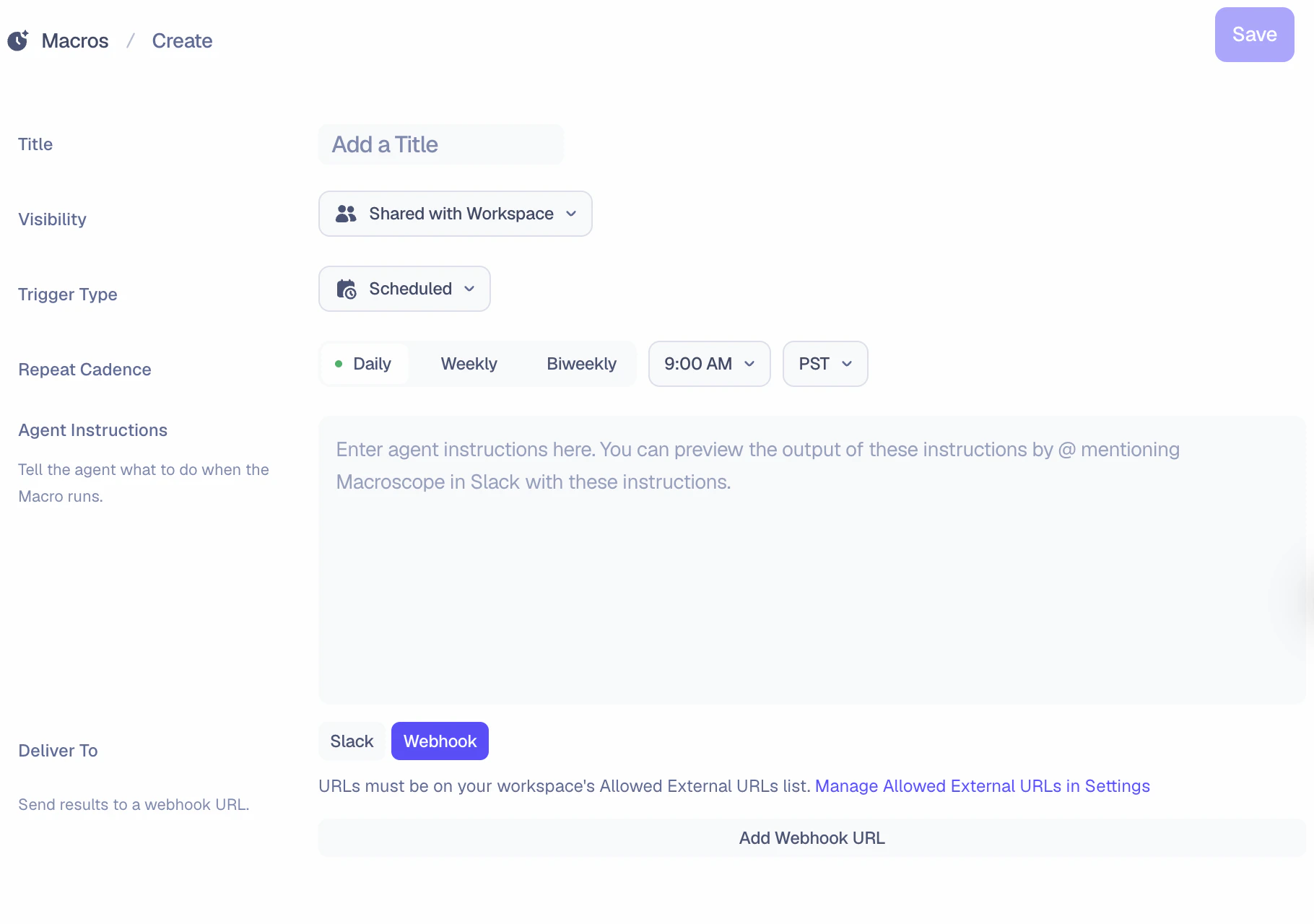Go back to Macros in the breadcrumb
The width and height of the screenshot is (1314, 924).
point(75,40)
